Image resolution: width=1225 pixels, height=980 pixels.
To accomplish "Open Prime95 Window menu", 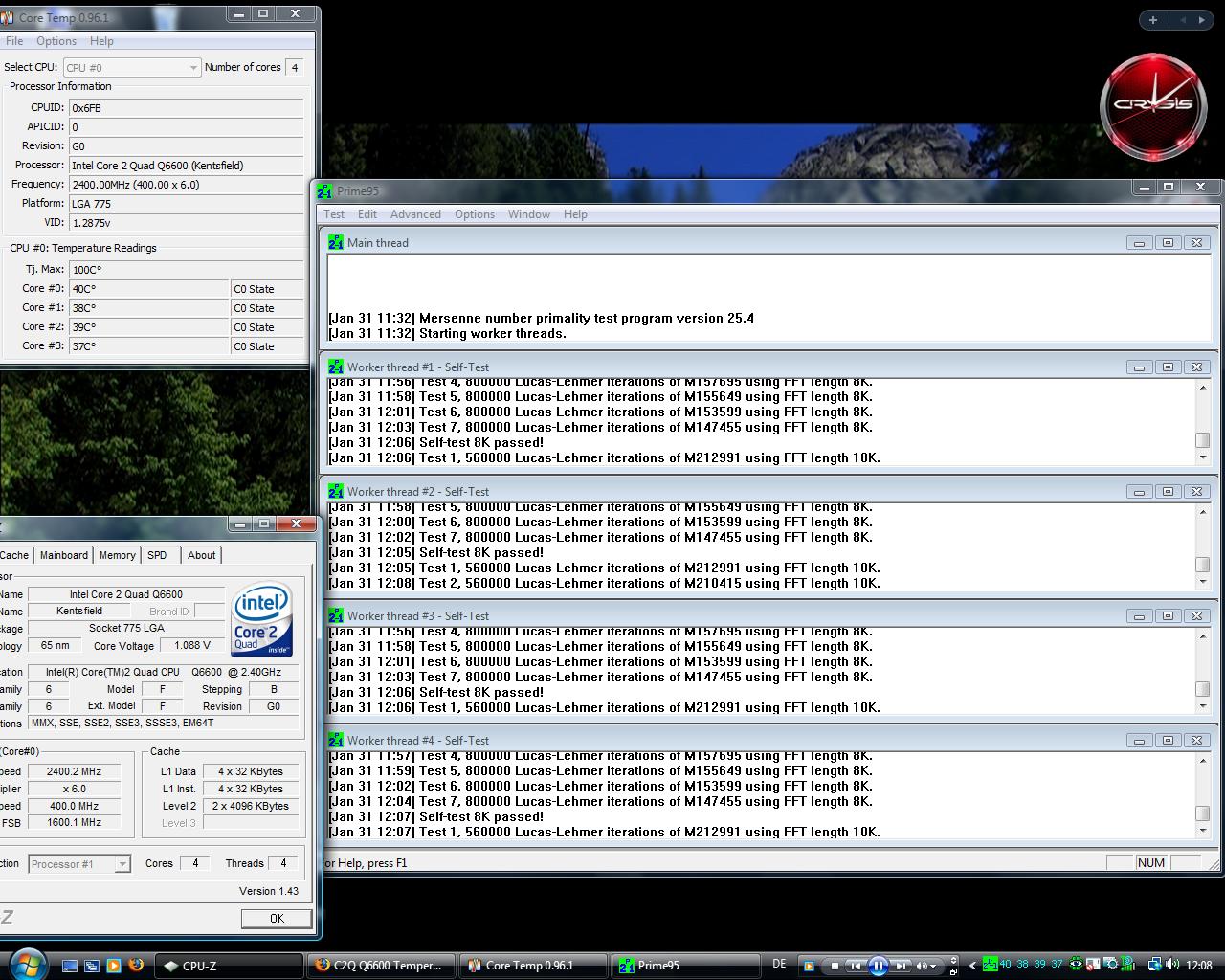I will click(x=529, y=214).
